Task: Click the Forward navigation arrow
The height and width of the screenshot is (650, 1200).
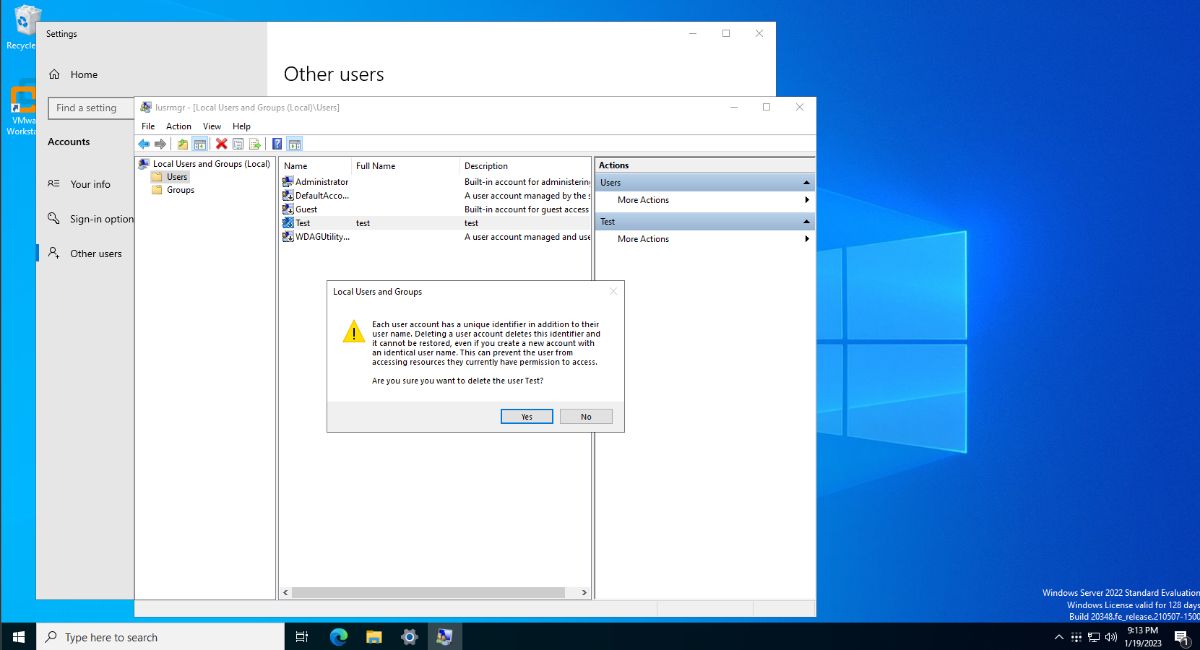Action: 160,144
